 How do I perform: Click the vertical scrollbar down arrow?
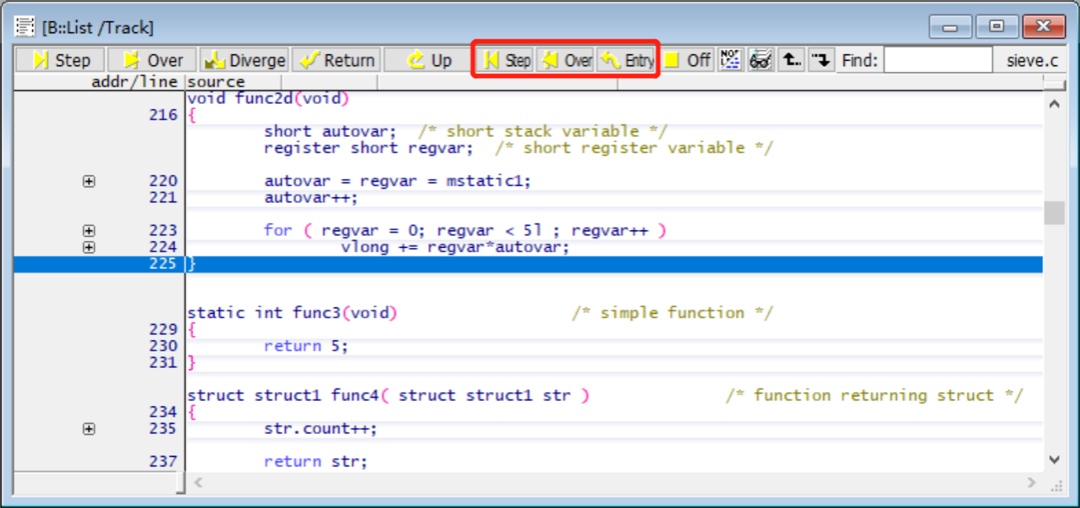click(1053, 459)
